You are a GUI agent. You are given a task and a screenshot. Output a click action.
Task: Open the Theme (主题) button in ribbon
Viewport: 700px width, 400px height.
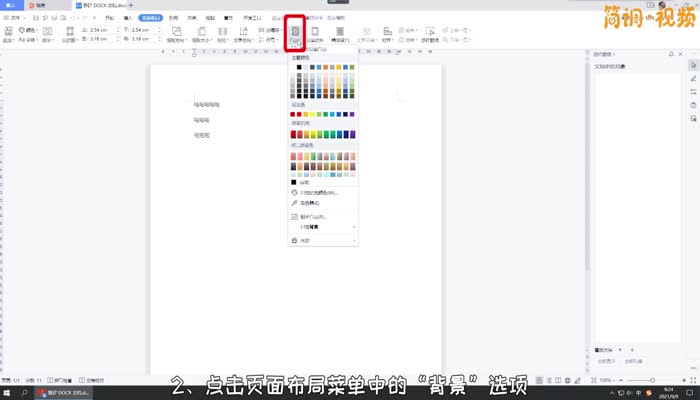[x=9, y=35]
